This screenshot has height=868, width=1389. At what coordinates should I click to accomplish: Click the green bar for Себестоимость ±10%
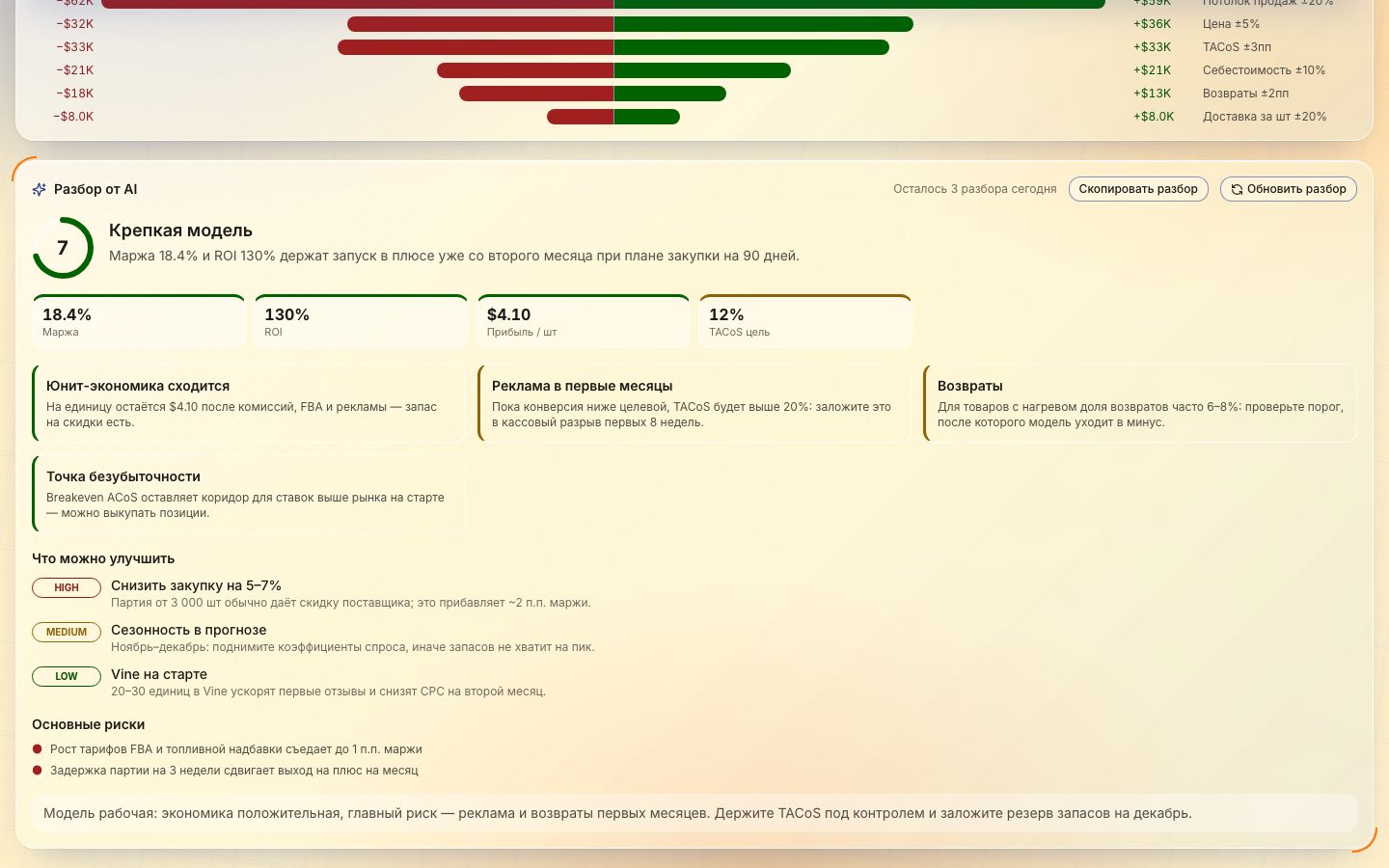(702, 70)
